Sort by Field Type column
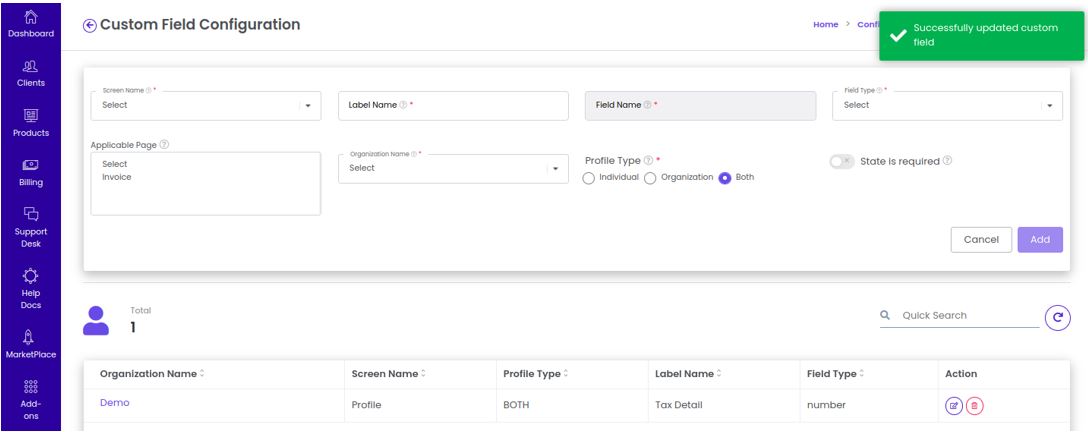This screenshot has width=1088, height=432. point(835,374)
